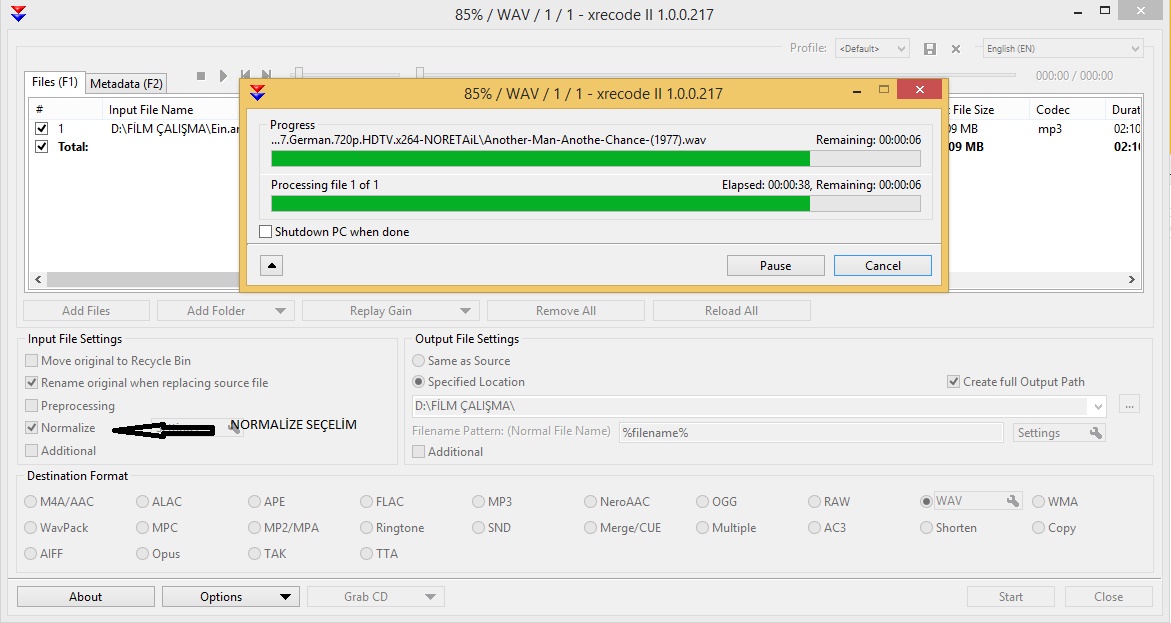The image size is (1171, 623).
Task: Click the volume slider handle
Action: (299, 73)
